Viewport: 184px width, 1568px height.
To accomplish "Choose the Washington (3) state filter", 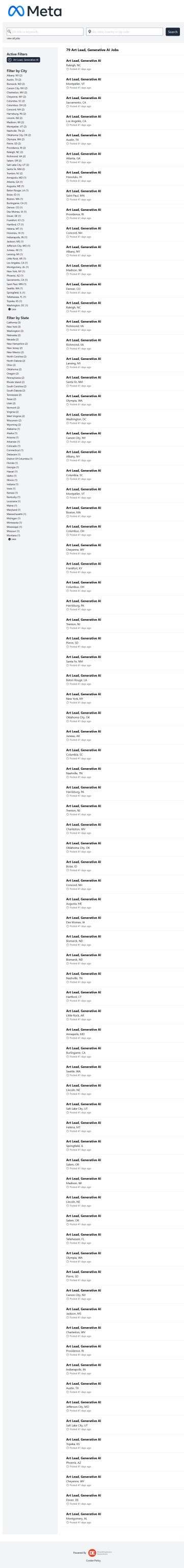I will coord(15,331).
